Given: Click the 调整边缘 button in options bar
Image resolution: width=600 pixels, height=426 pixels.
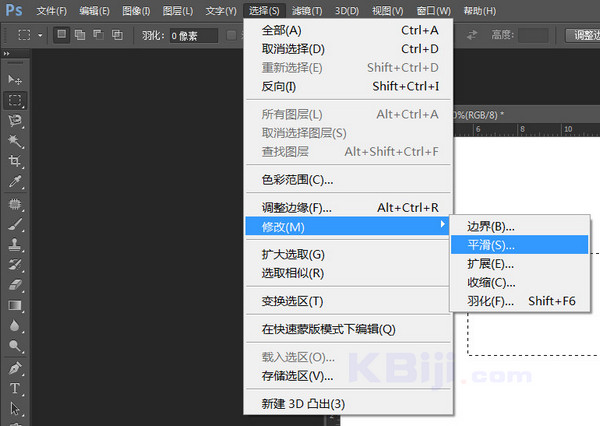Looking at the screenshot, I should point(582,35).
